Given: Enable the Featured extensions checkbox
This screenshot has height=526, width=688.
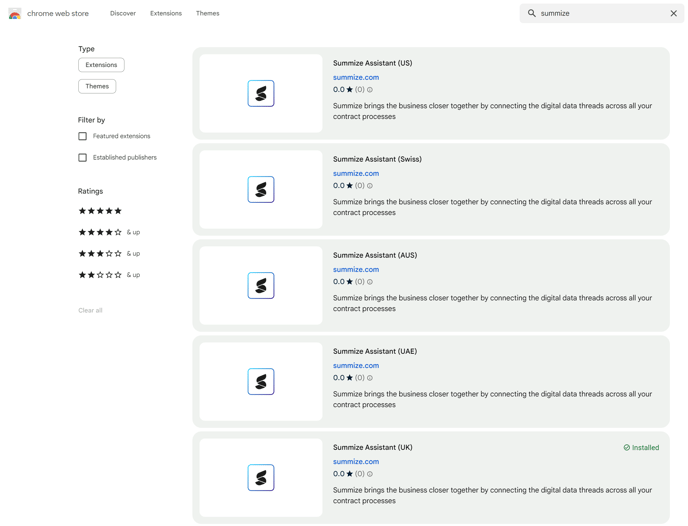Looking at the screenshot, I should tap(83, 136).
